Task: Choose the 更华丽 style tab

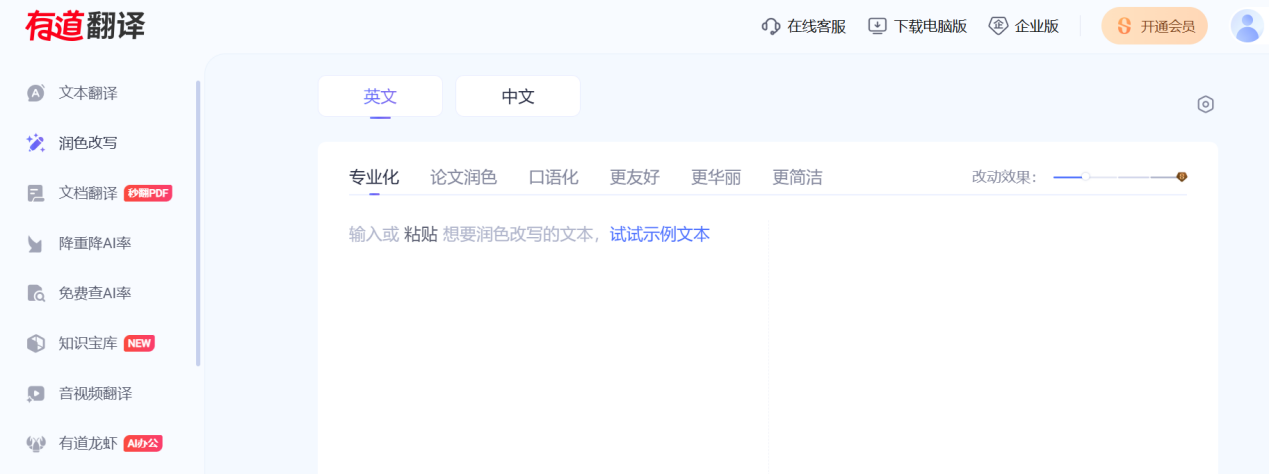Action: pos(716,178)
